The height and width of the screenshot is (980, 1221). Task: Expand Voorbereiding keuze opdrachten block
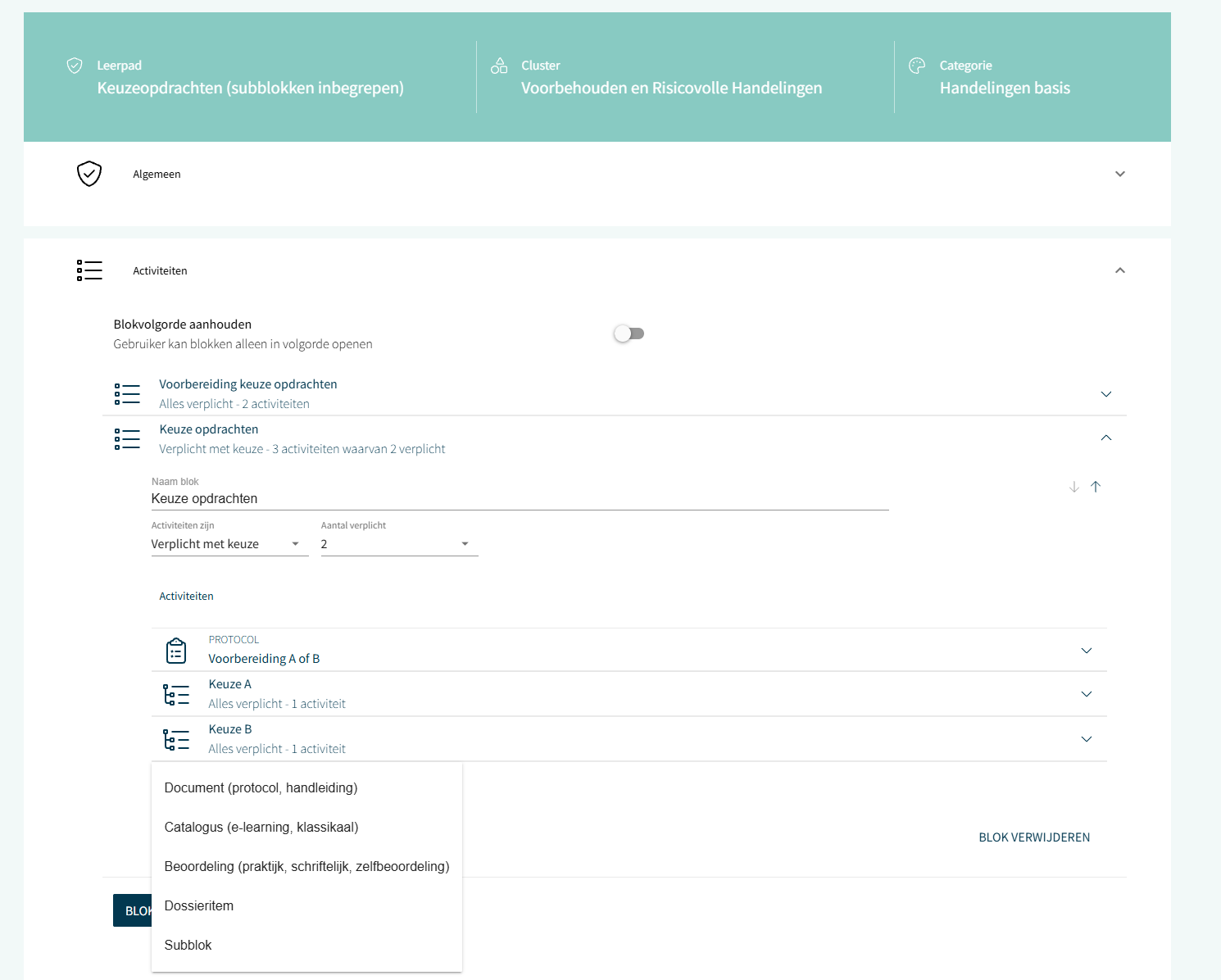click(1106, 394)
